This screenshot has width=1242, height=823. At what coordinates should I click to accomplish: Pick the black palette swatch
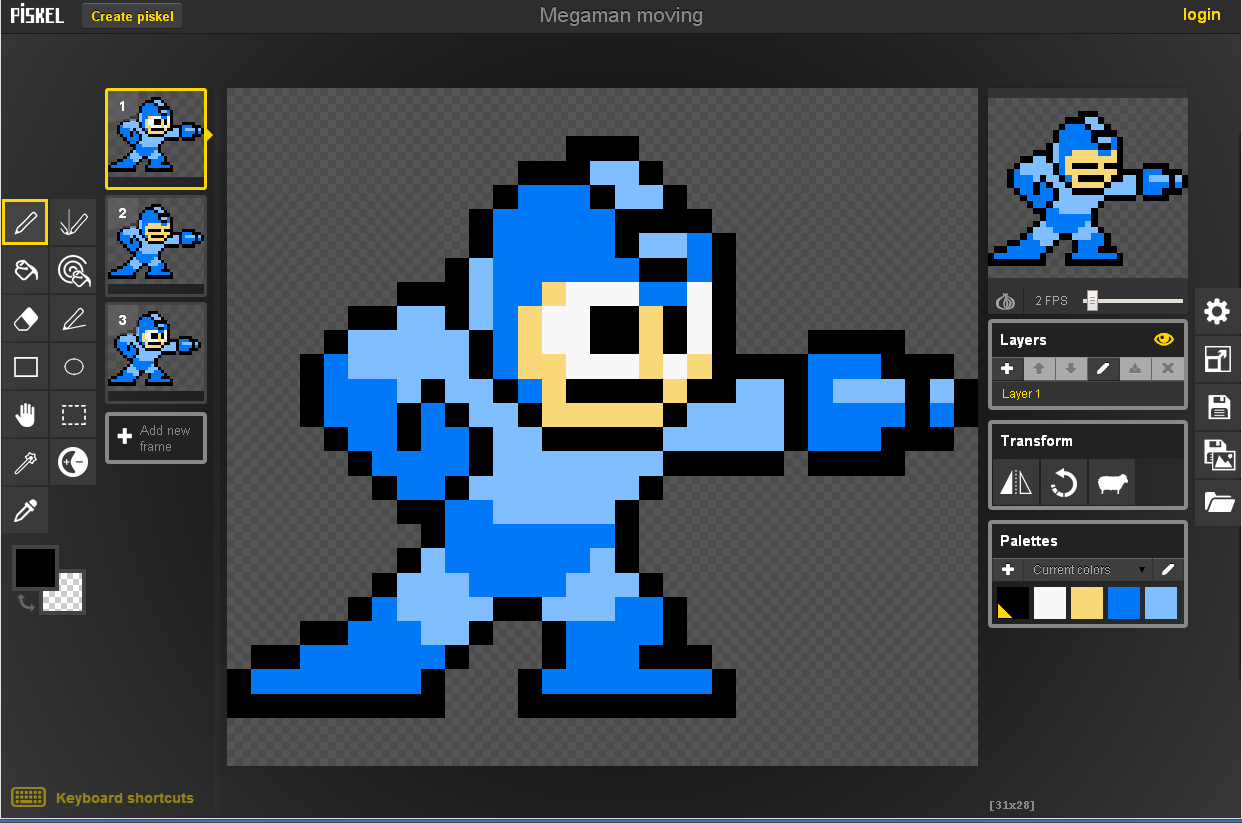pos(1013,603)
